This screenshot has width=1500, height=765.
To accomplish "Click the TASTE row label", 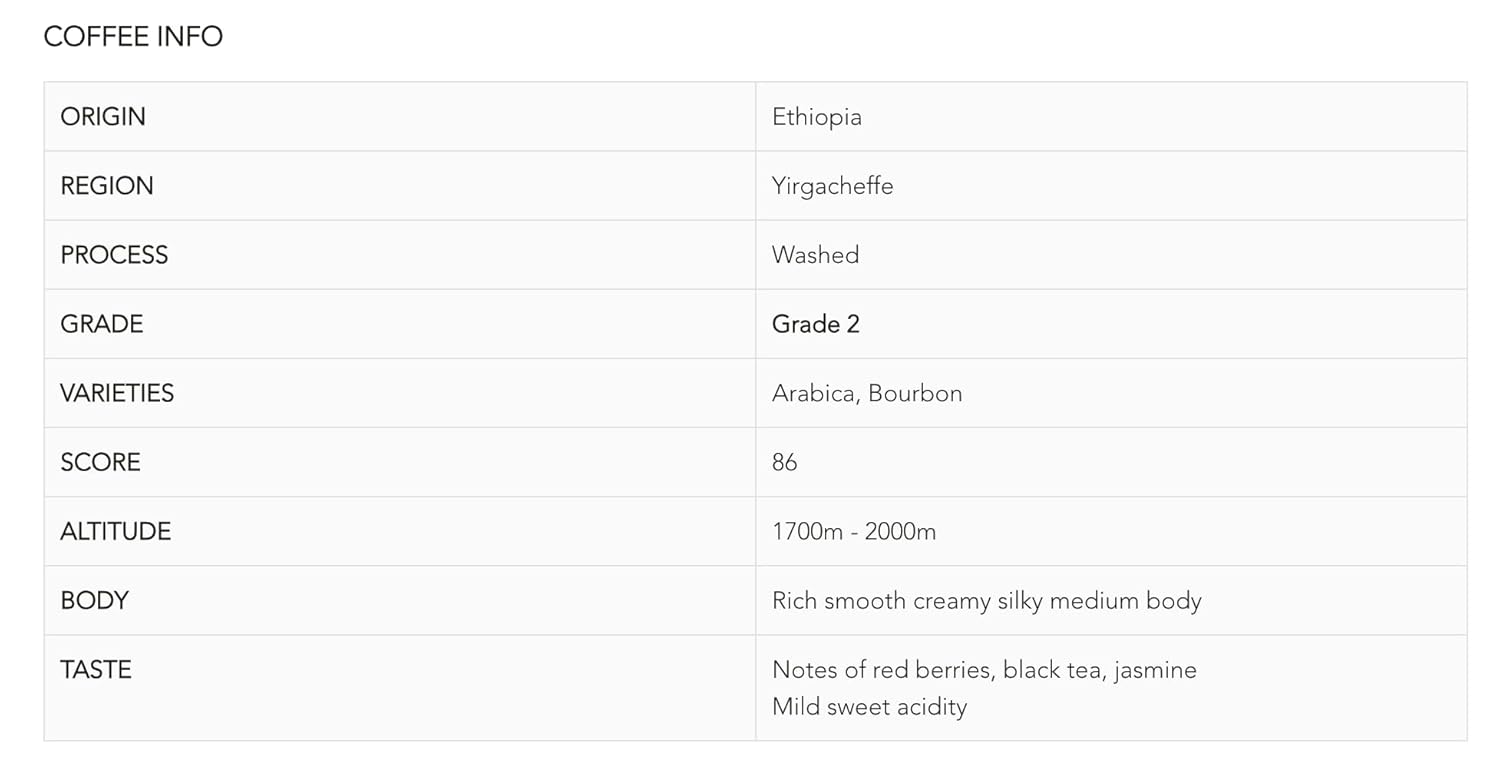I will pyautogui.click(x=96, y=669).
